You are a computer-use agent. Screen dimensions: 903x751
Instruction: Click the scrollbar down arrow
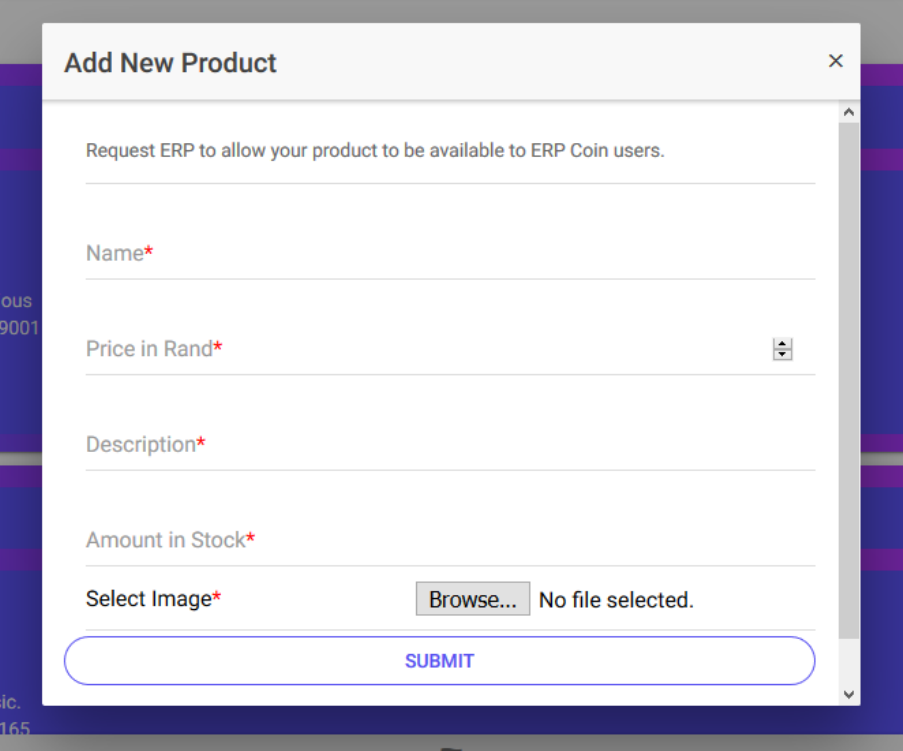[x=849, y=693]
